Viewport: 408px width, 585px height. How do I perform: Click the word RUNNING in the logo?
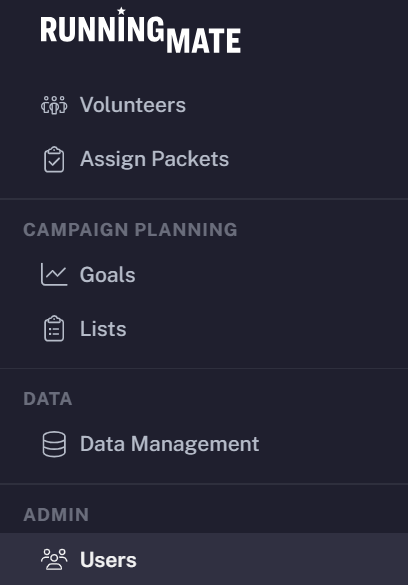pos(102,29)
